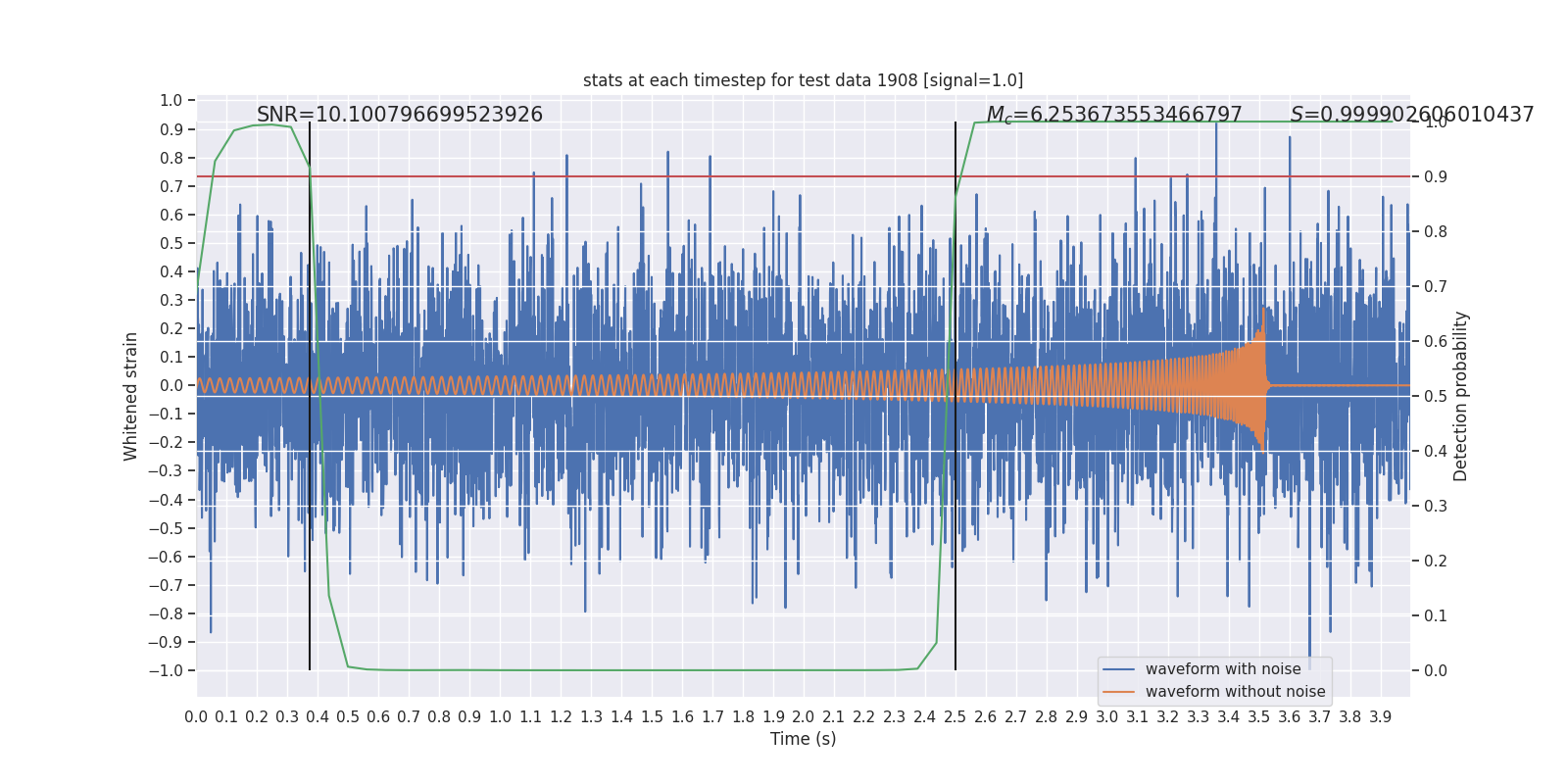Click the 2.0 tick label on the time axis
1568x784 pixels.
(803, 717)
